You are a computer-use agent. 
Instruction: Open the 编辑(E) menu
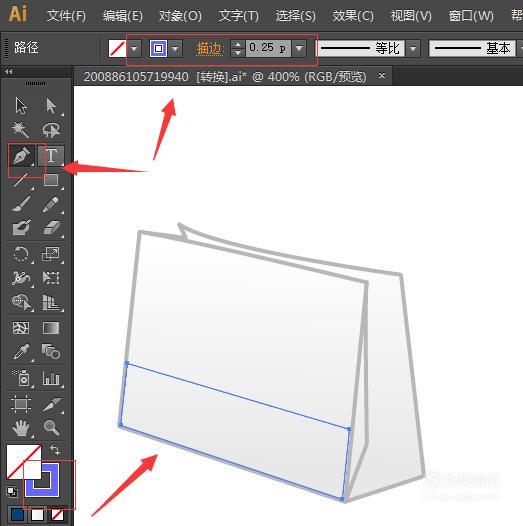(x=122, y=15)
